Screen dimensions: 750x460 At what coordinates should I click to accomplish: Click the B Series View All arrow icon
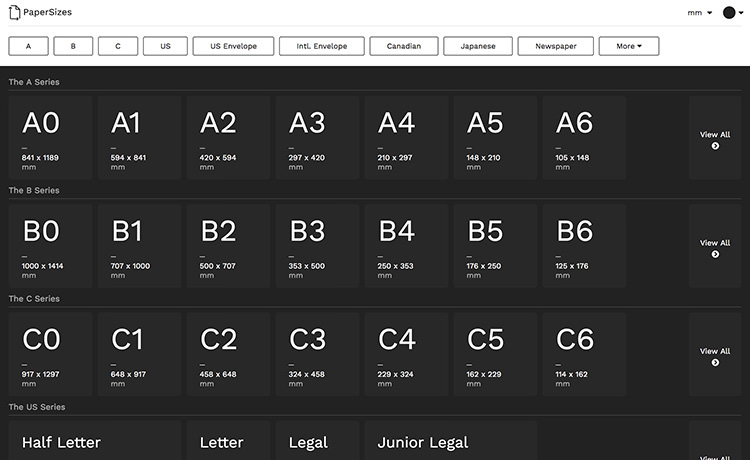pyautogui.click(x=715, y=254)
